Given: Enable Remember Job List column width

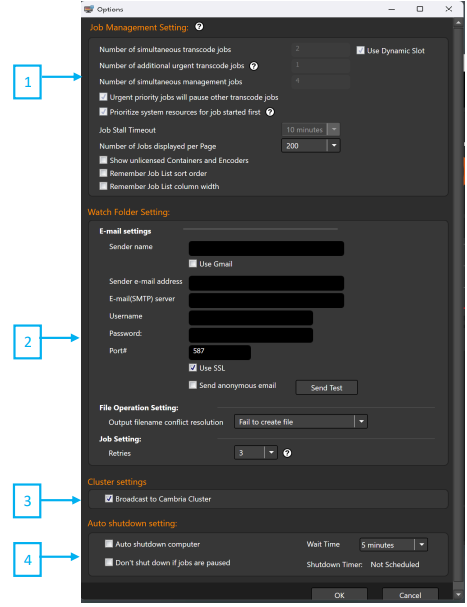Looking at the screenshot, I should tap(103, 186).
